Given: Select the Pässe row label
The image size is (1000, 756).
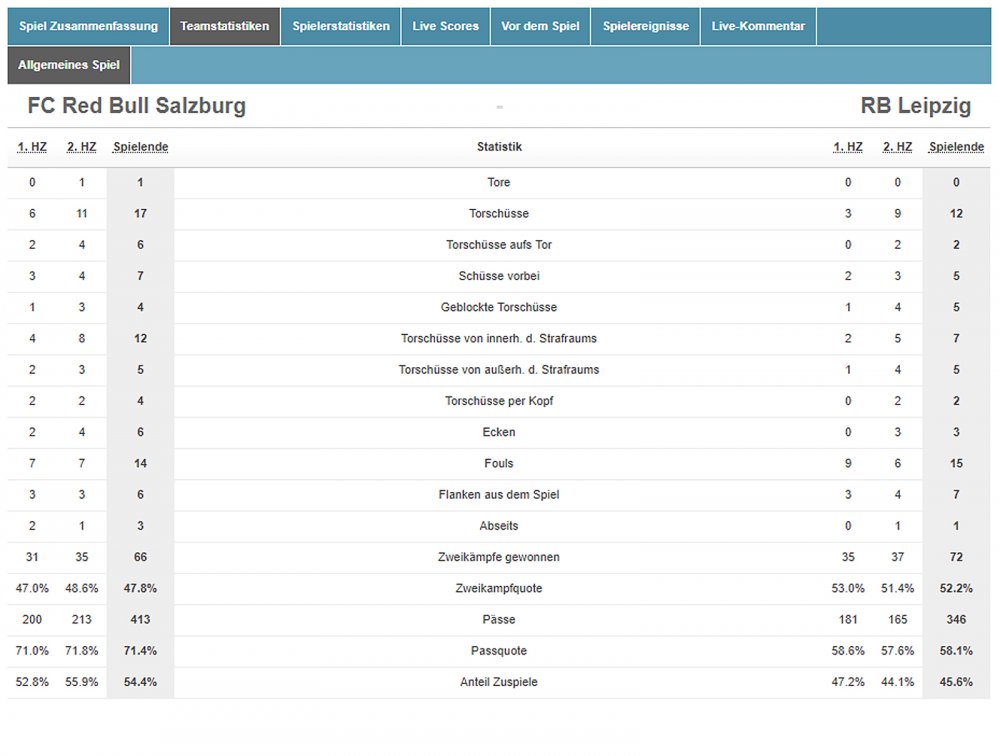Looking at the screenshot, I should (x=499, y=620).
